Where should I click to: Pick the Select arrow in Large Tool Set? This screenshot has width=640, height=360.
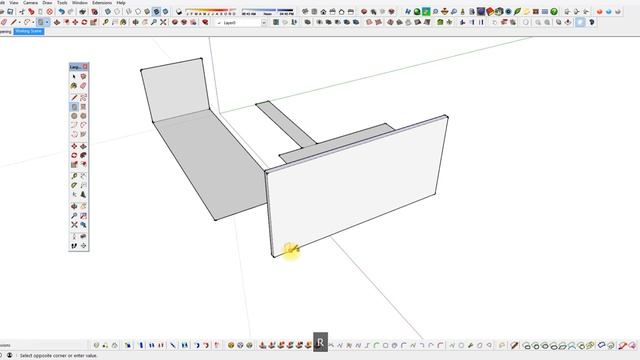point(74,77)
